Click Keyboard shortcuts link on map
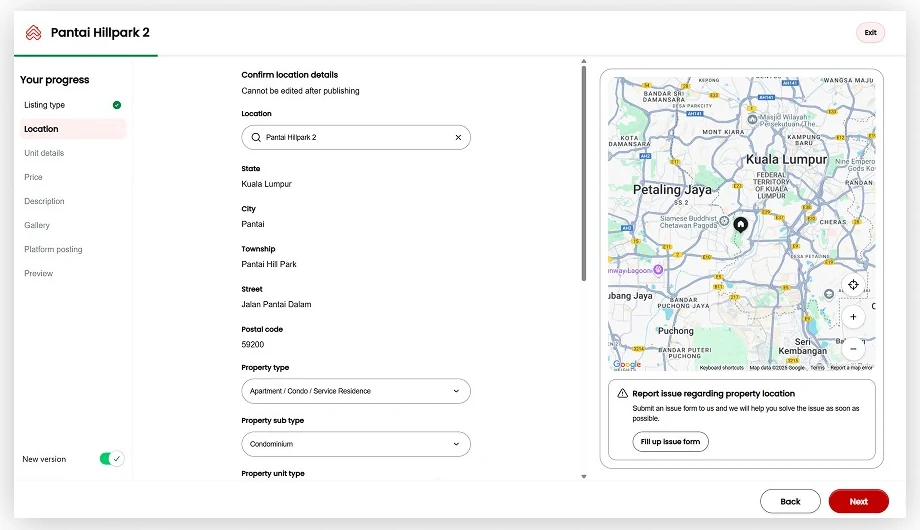Screen dimensions: 920x530 click(x=721, y=367)
